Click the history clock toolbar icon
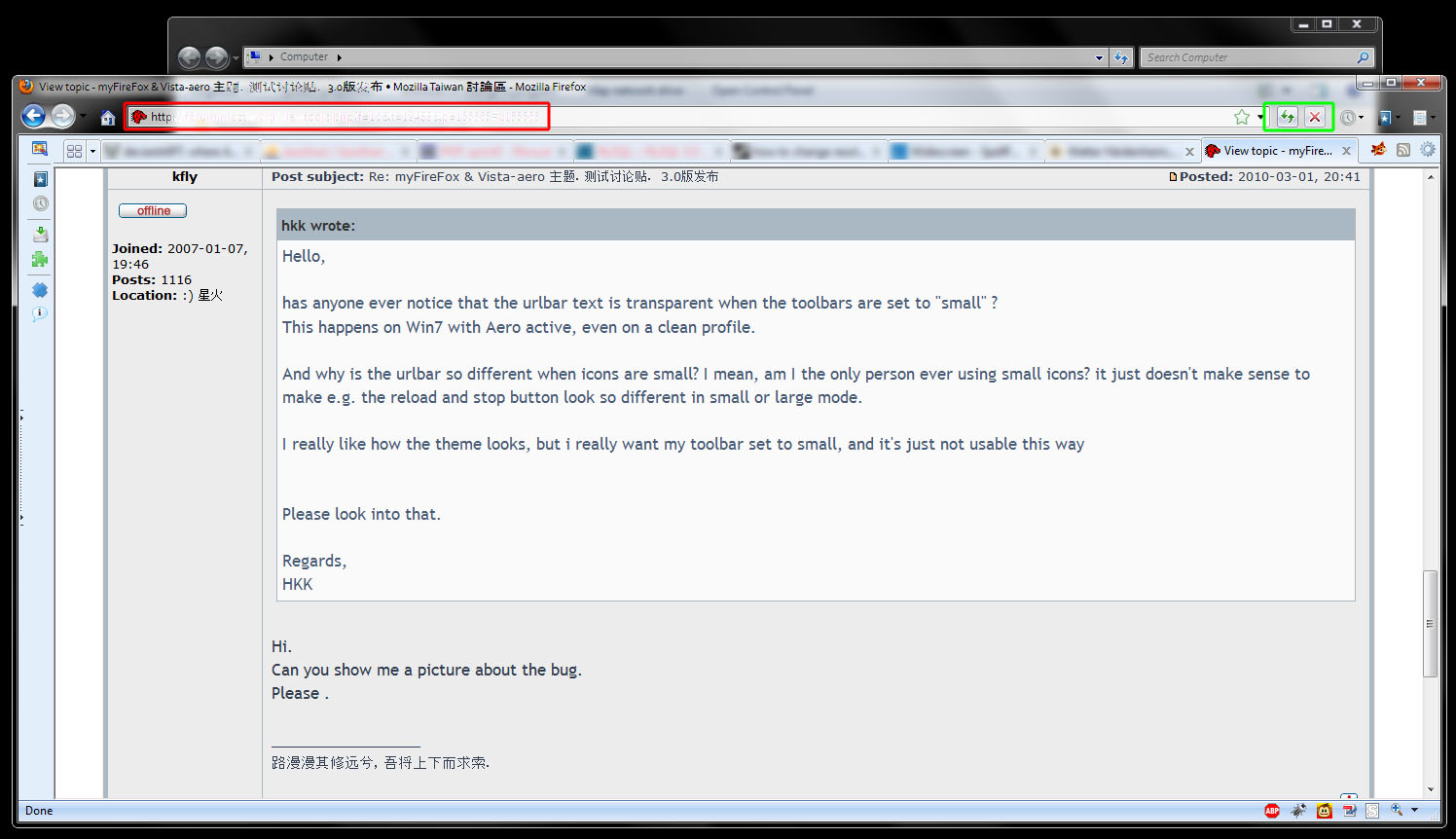This screenshot has width=1456, height=839. 1347,118
